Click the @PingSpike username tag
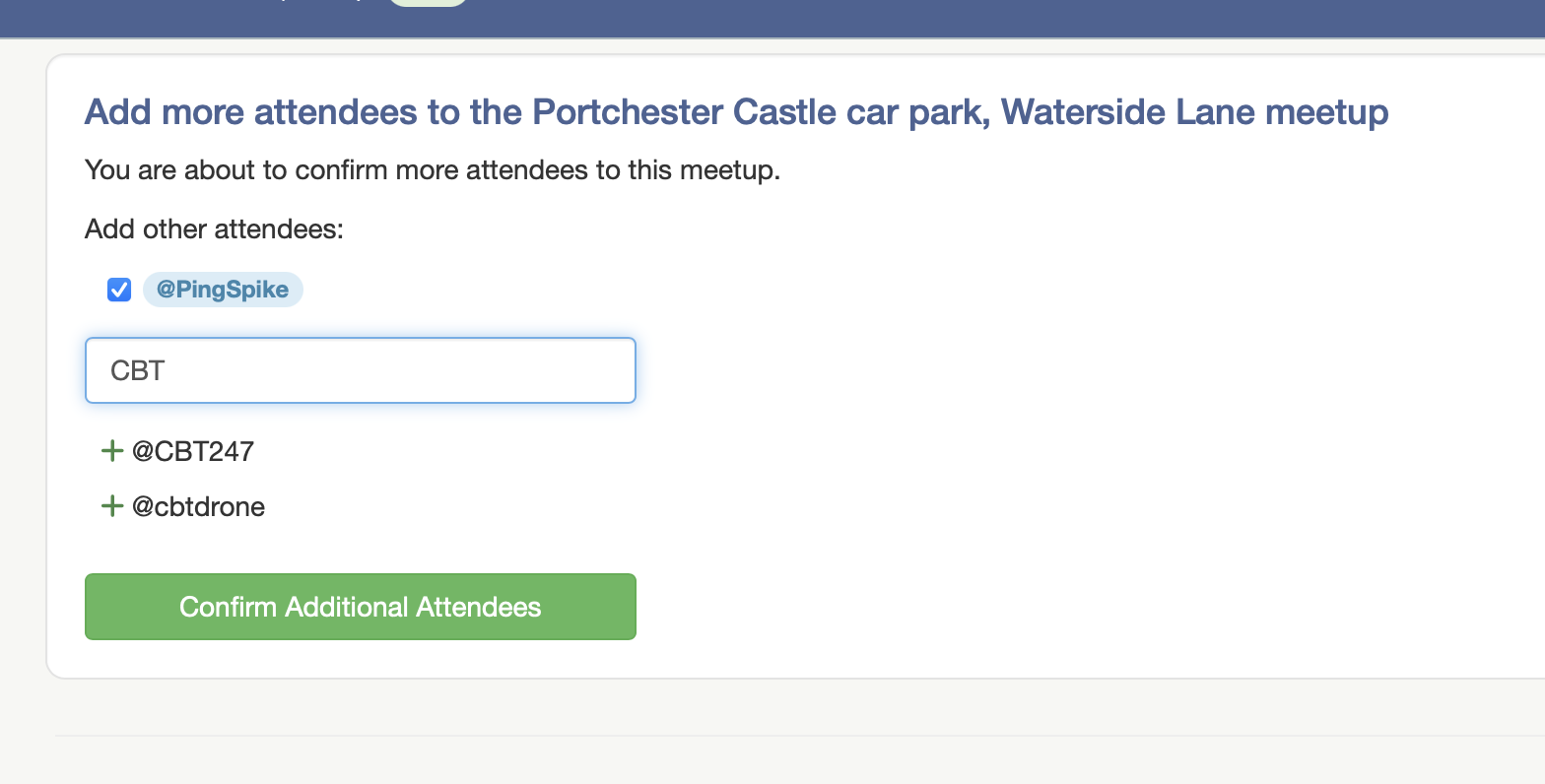Image resolution: width=1545 pixels, height=784 pixels. pos(223,290)
